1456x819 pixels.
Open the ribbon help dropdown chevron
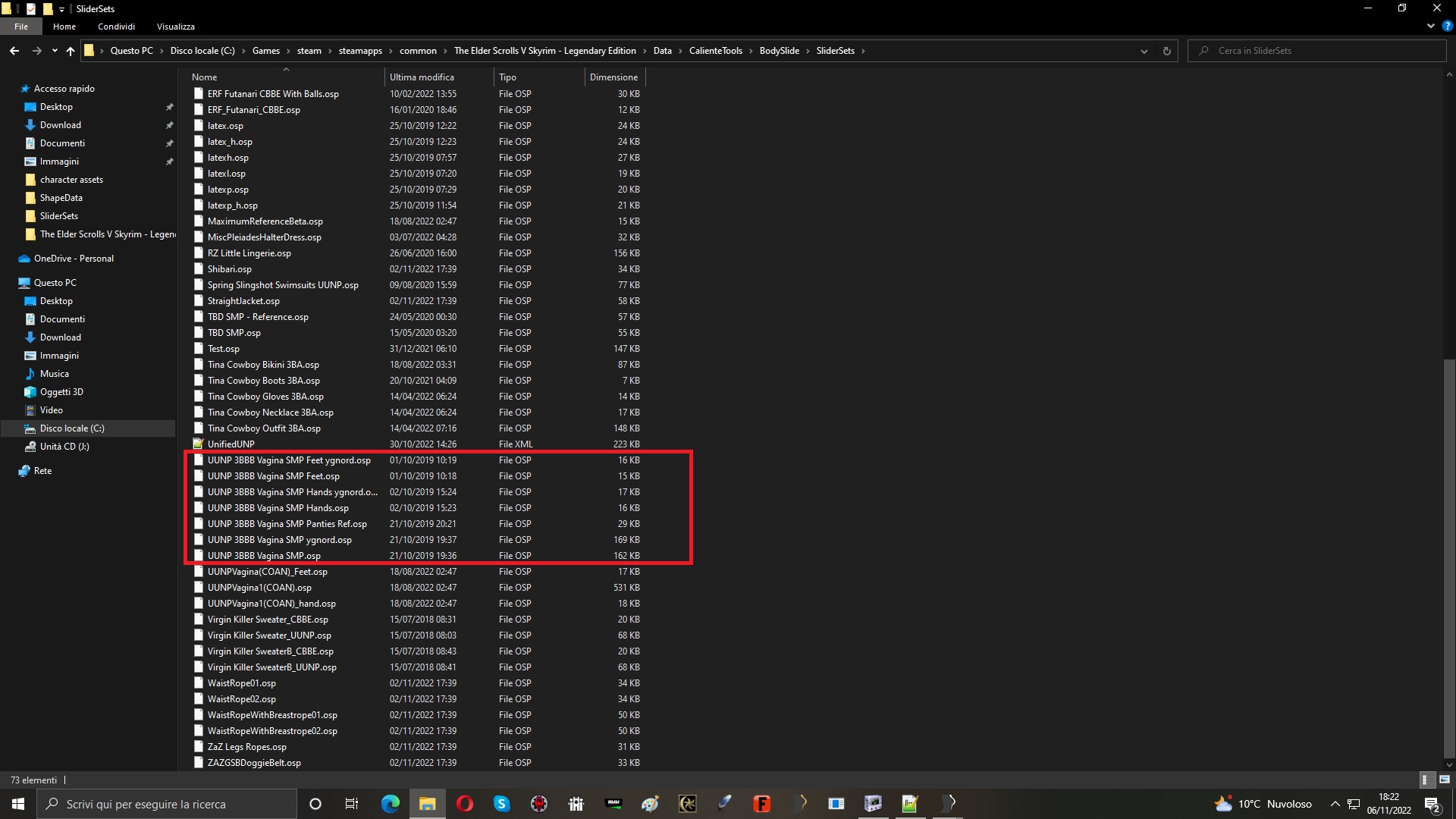tap(1430, 25)
